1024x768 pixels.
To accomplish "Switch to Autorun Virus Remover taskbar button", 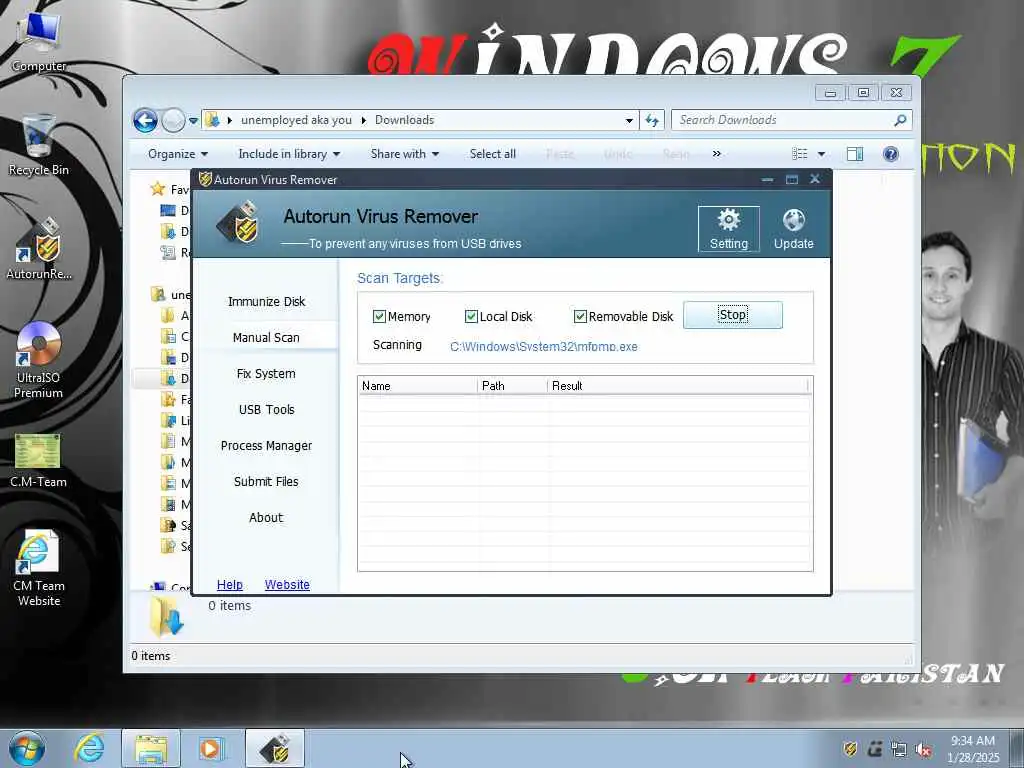I will coord(275,748).
